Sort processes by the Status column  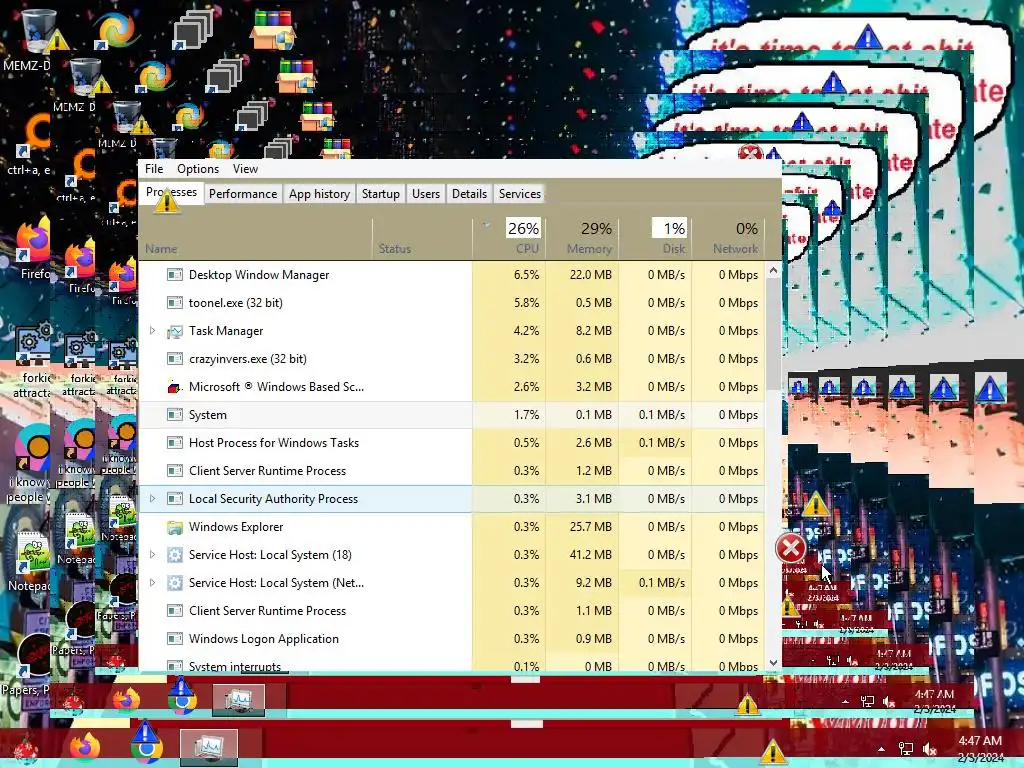tap(422, 238)
